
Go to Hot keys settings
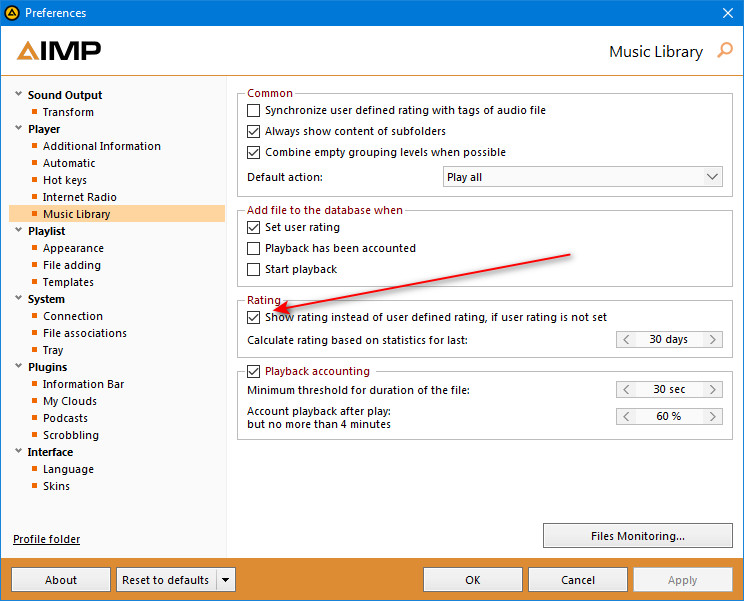click(x=65, y=180)
